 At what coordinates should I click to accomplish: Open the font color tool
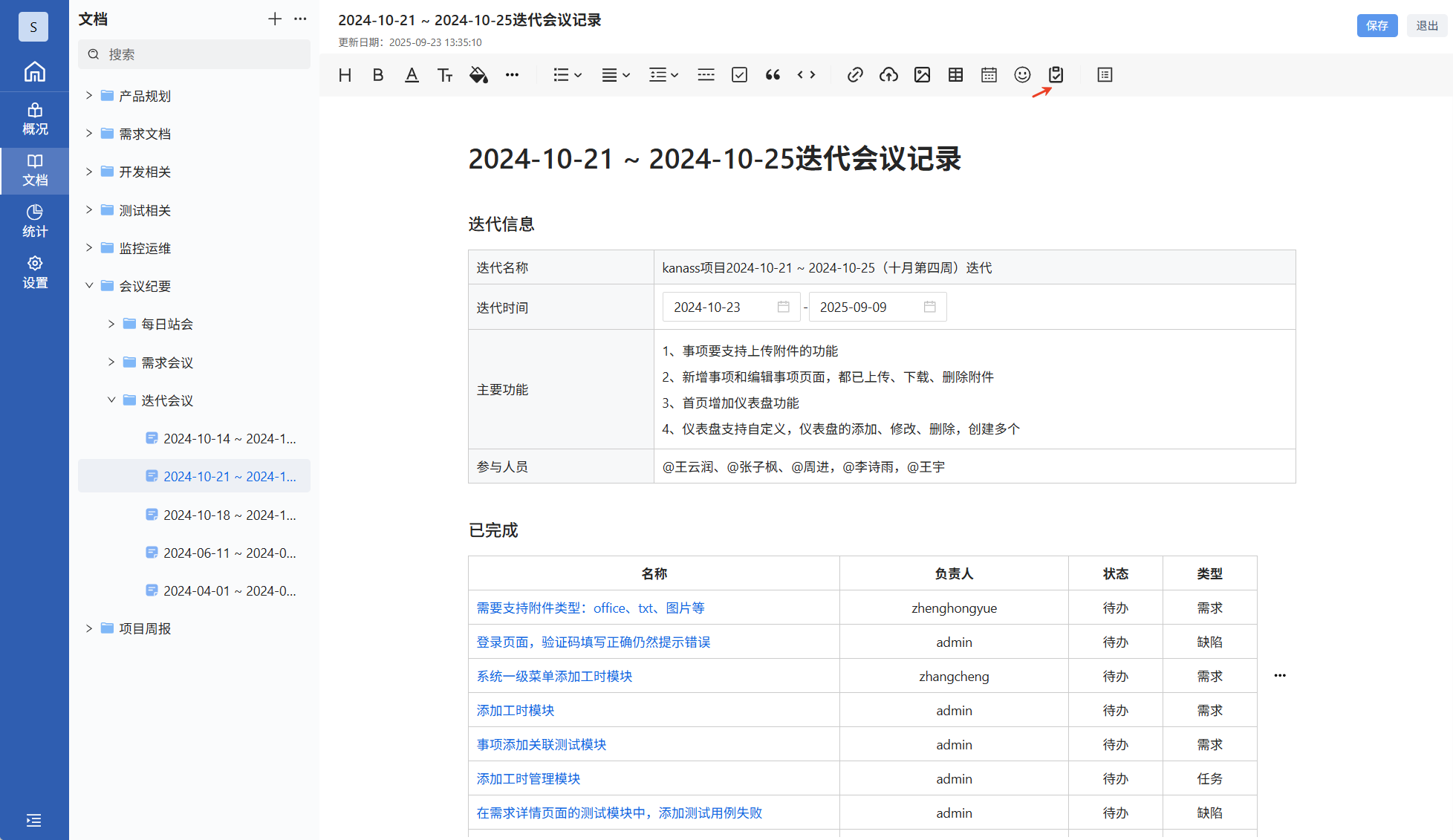point(412,75)
